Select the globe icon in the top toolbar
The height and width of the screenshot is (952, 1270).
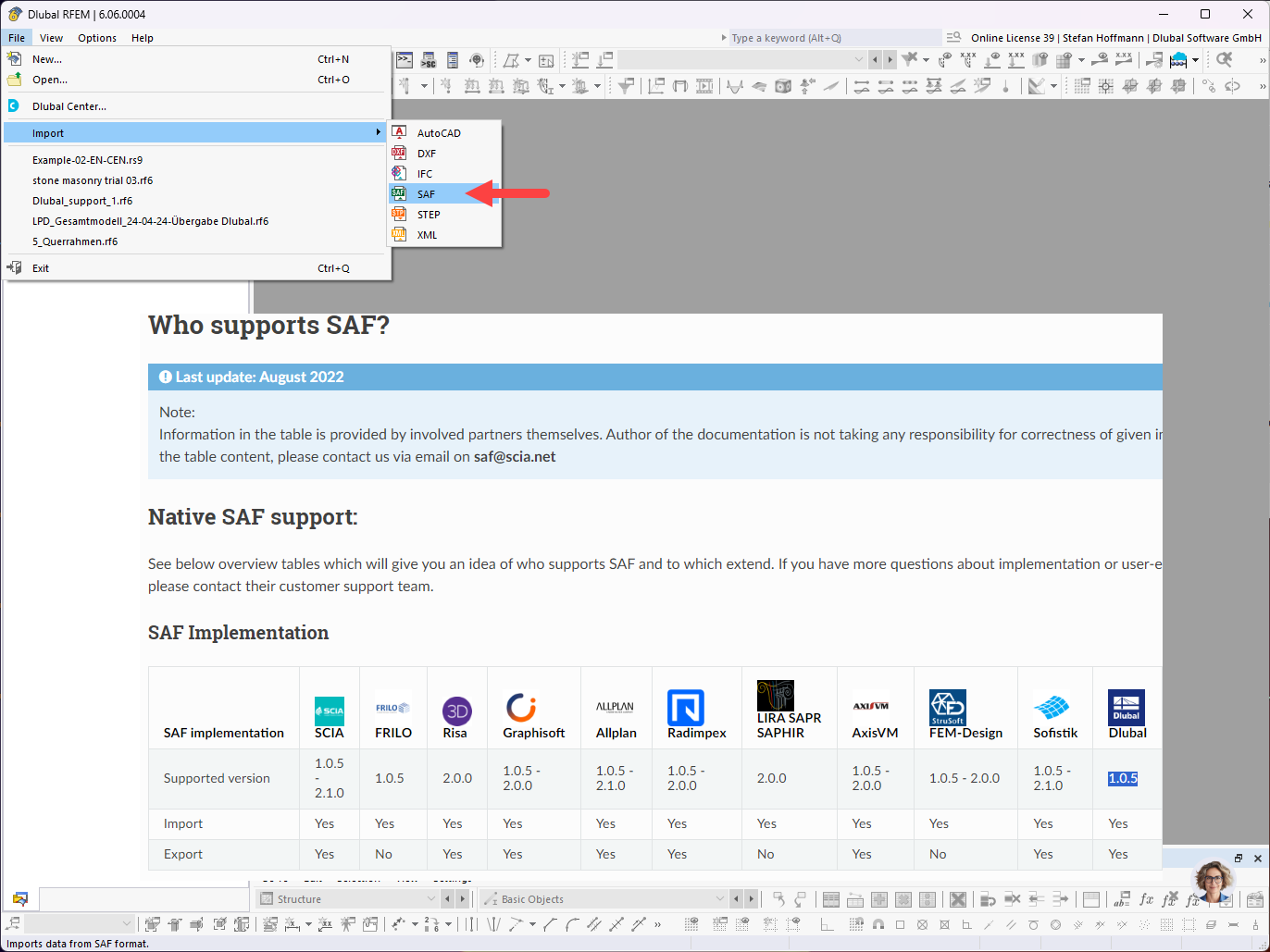click(x=476, y=59)
